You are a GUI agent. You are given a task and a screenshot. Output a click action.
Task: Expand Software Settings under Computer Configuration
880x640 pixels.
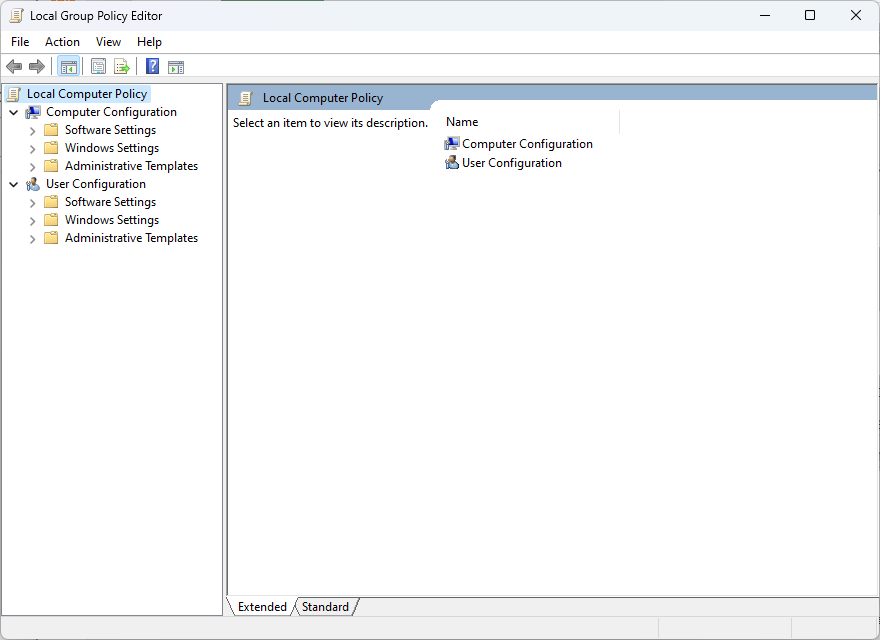[32, 131]
